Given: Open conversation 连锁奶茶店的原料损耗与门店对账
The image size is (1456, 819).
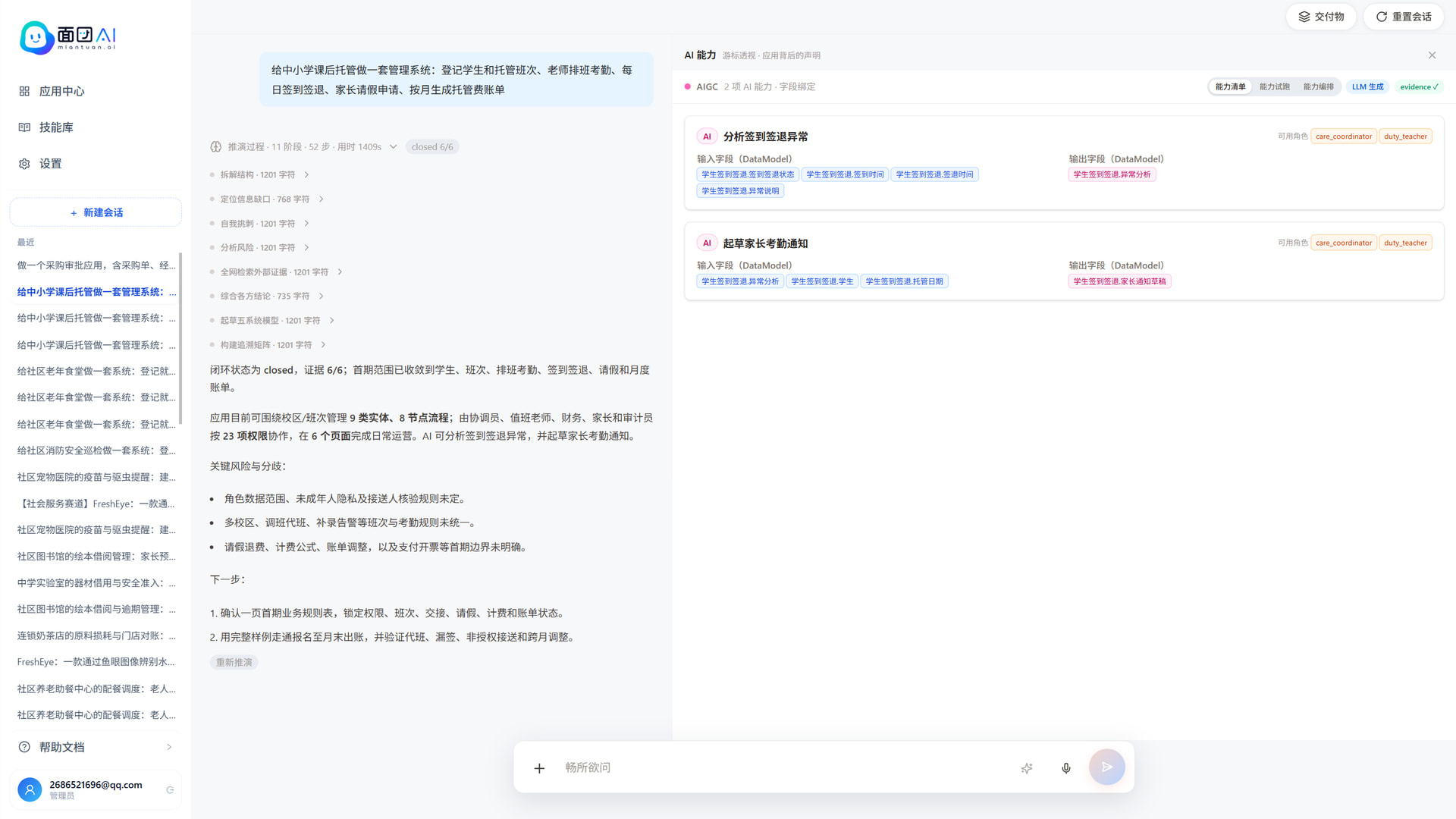Looking at the screenshot, I should 96,635.
